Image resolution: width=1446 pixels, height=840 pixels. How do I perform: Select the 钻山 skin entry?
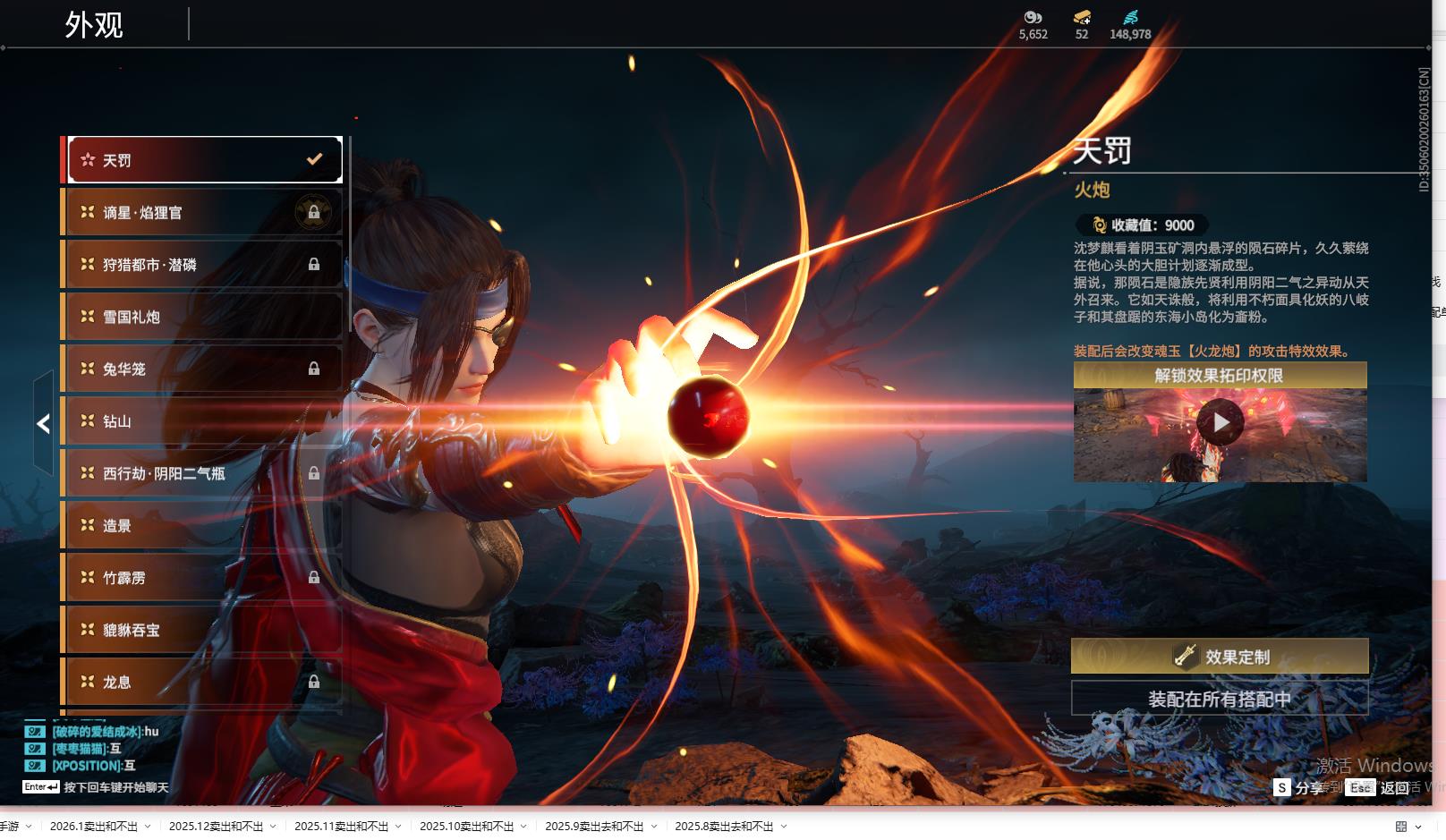pos(201,421)
